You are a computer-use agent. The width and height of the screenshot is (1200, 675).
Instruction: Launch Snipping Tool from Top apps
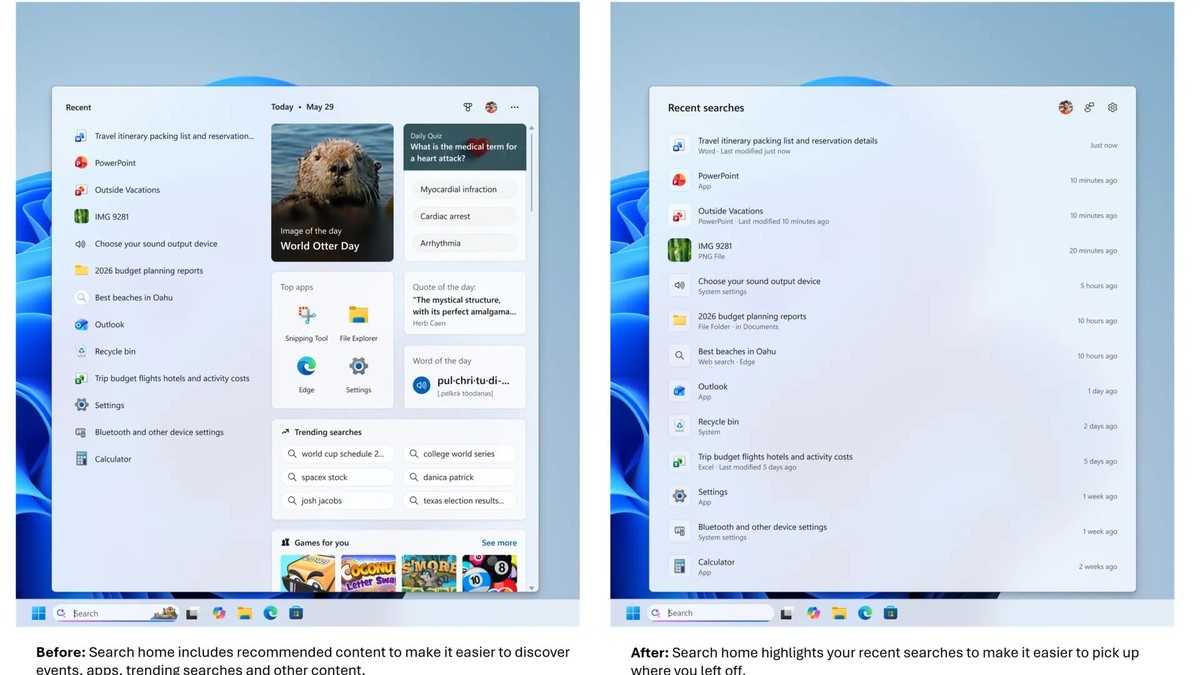click(307, 323)
